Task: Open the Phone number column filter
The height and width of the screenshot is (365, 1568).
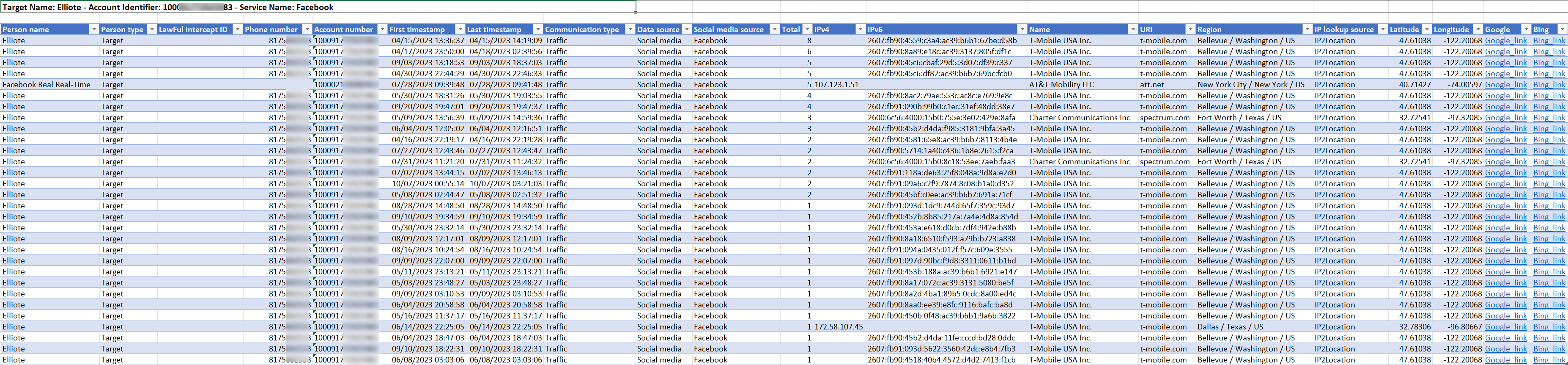Action: (x=307, y=29)
